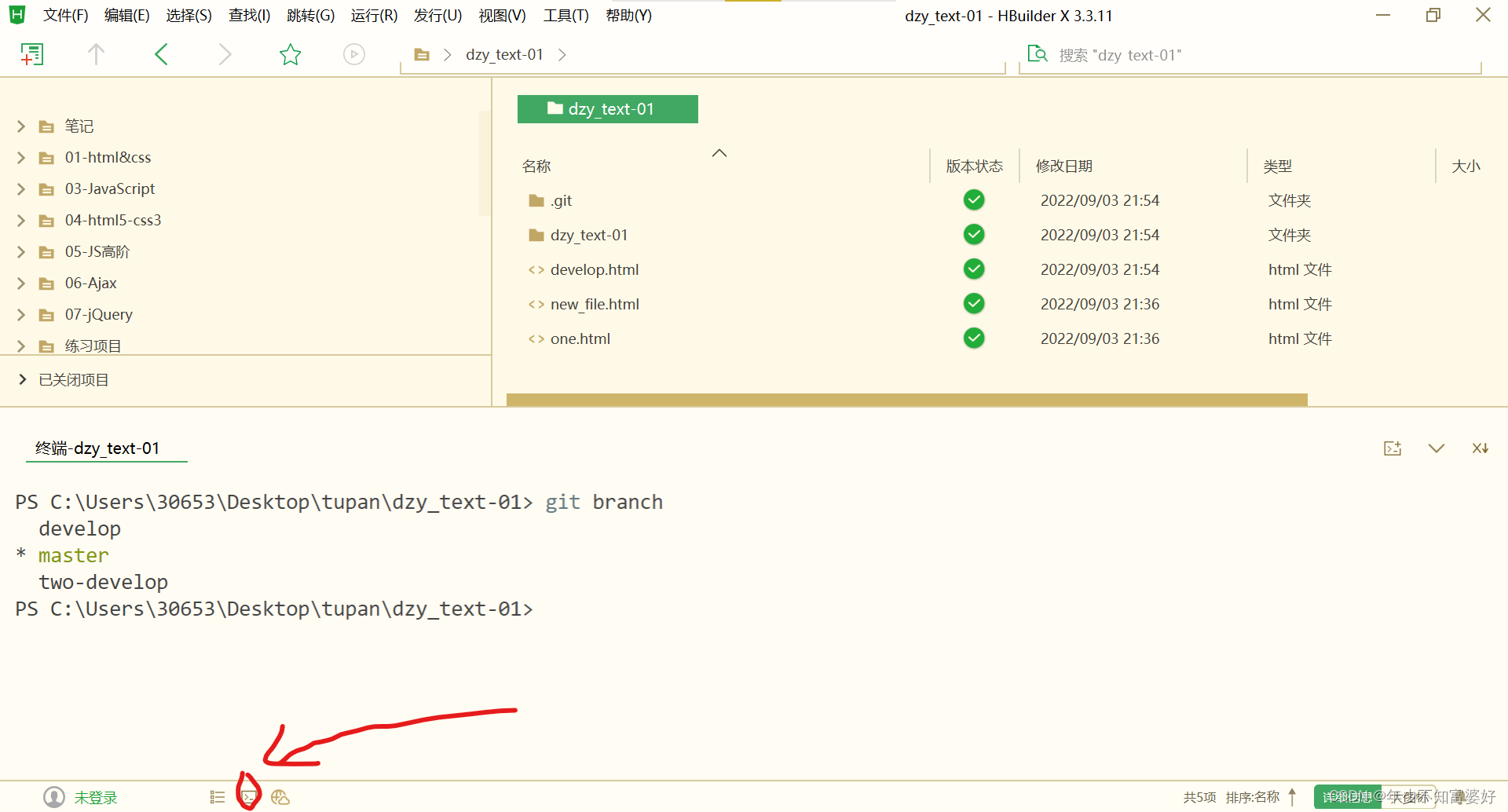Expand the 已关闭项目 section
The width and height of the screenshot is (1508, 812).
click(x=22, y=379)
